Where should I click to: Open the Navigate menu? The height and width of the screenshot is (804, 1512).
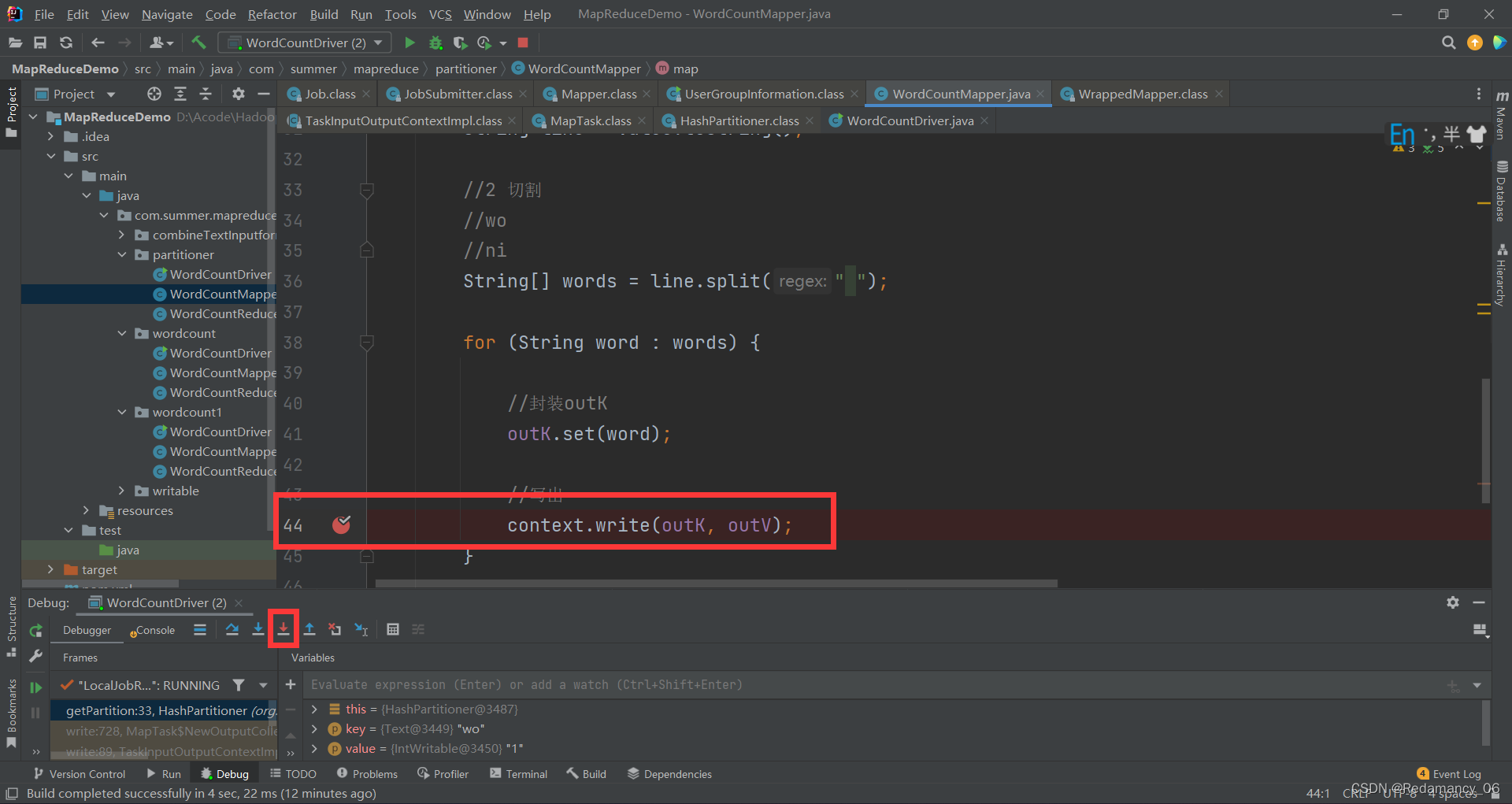click(167, 14)
